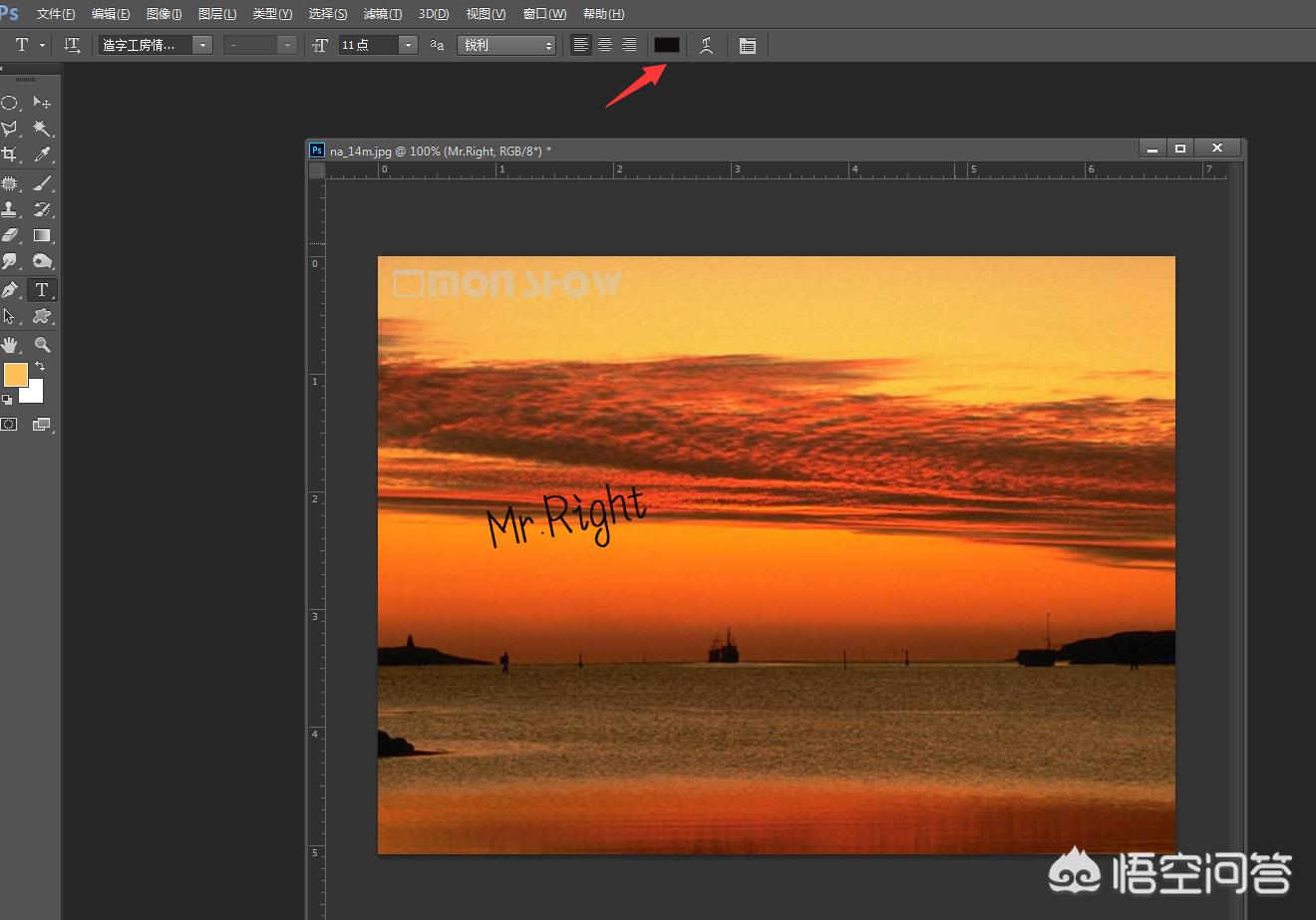Open the warp text options
This screenshot has height=920, width=1316.
click(706, 45)
